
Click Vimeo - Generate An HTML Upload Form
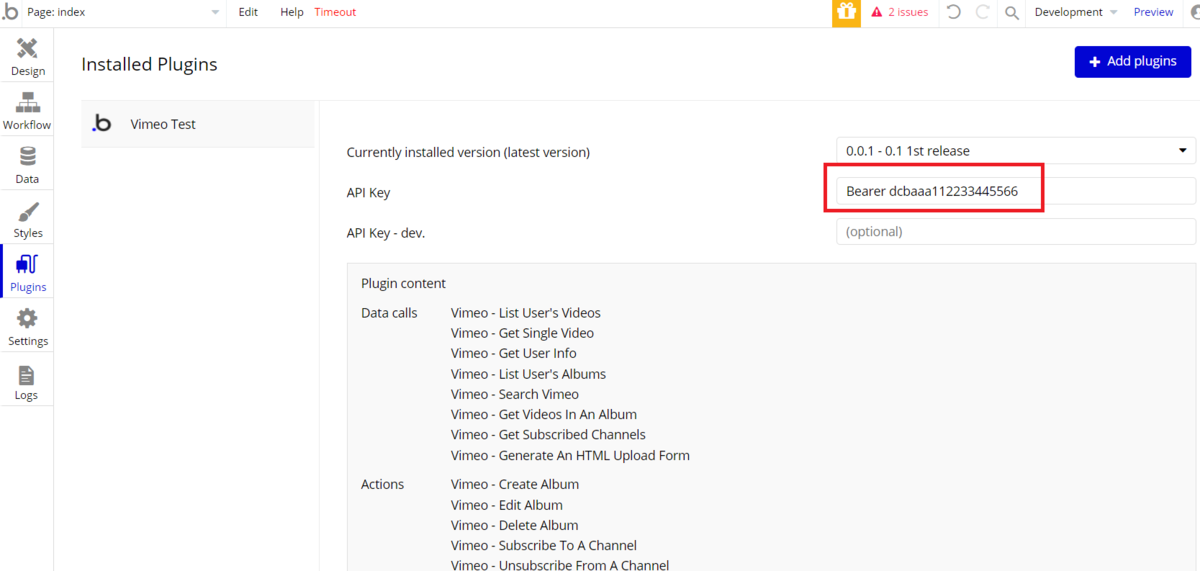(570, 455)
